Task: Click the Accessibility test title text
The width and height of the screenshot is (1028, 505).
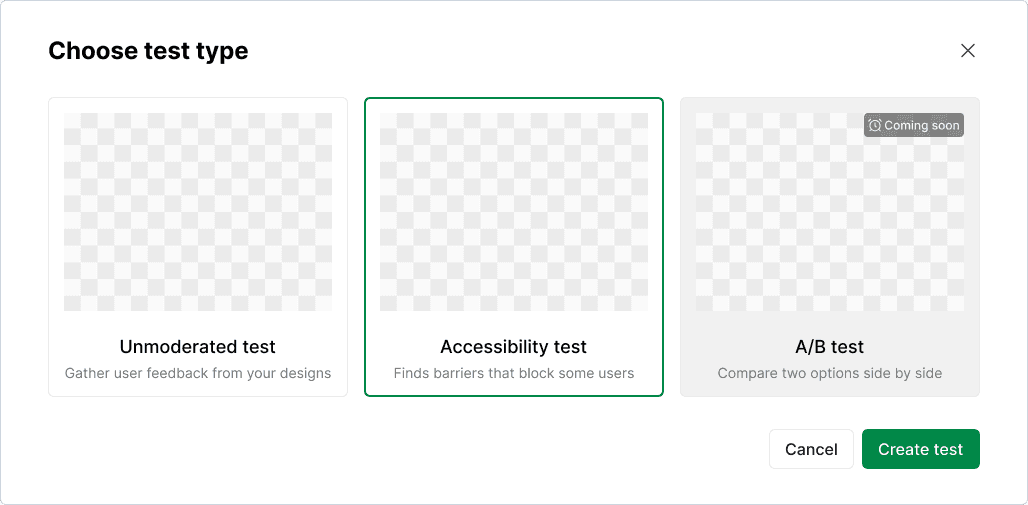Action: click(514, 346)
